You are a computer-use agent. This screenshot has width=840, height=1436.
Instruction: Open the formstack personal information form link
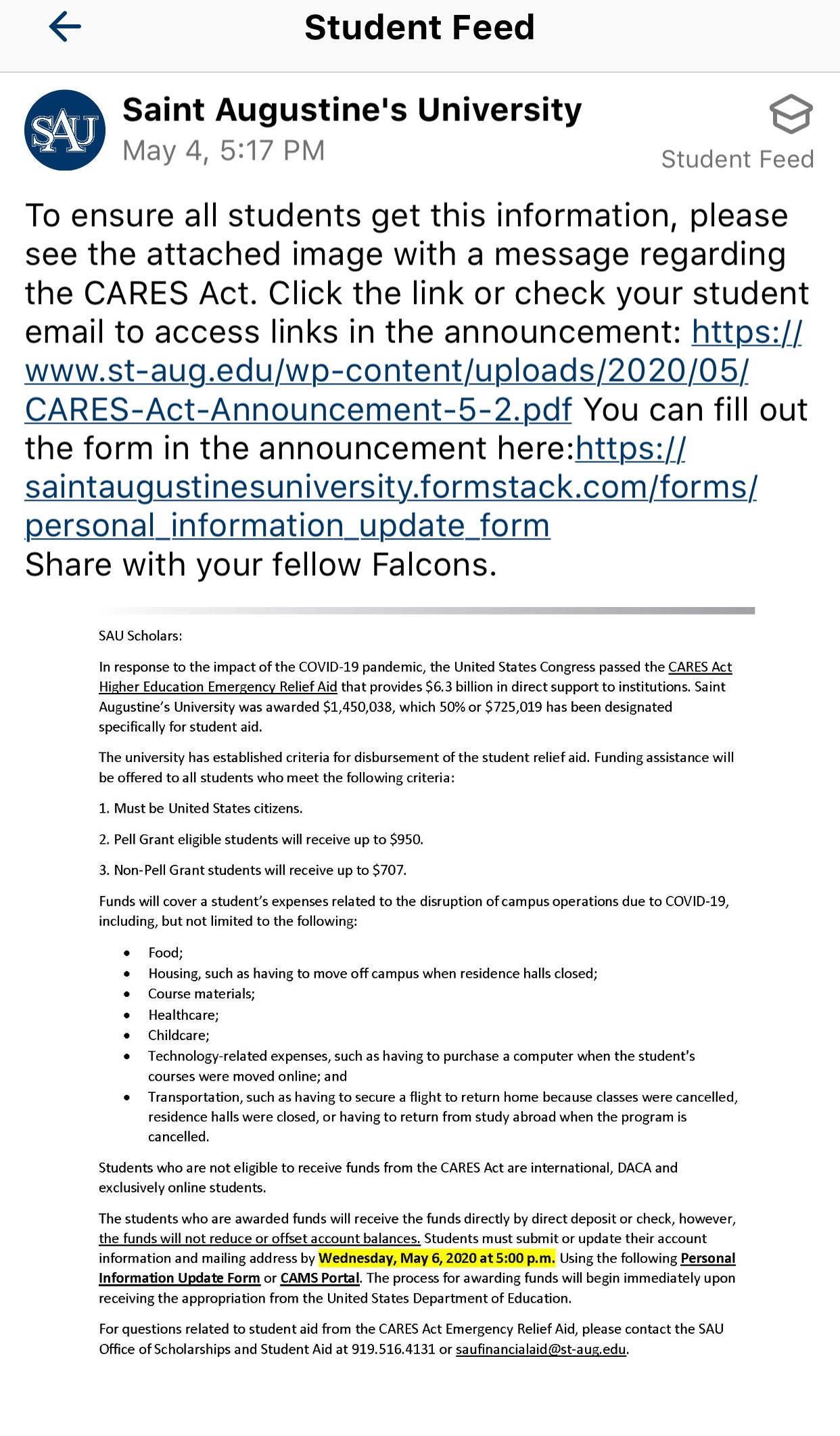click(390, 487)
